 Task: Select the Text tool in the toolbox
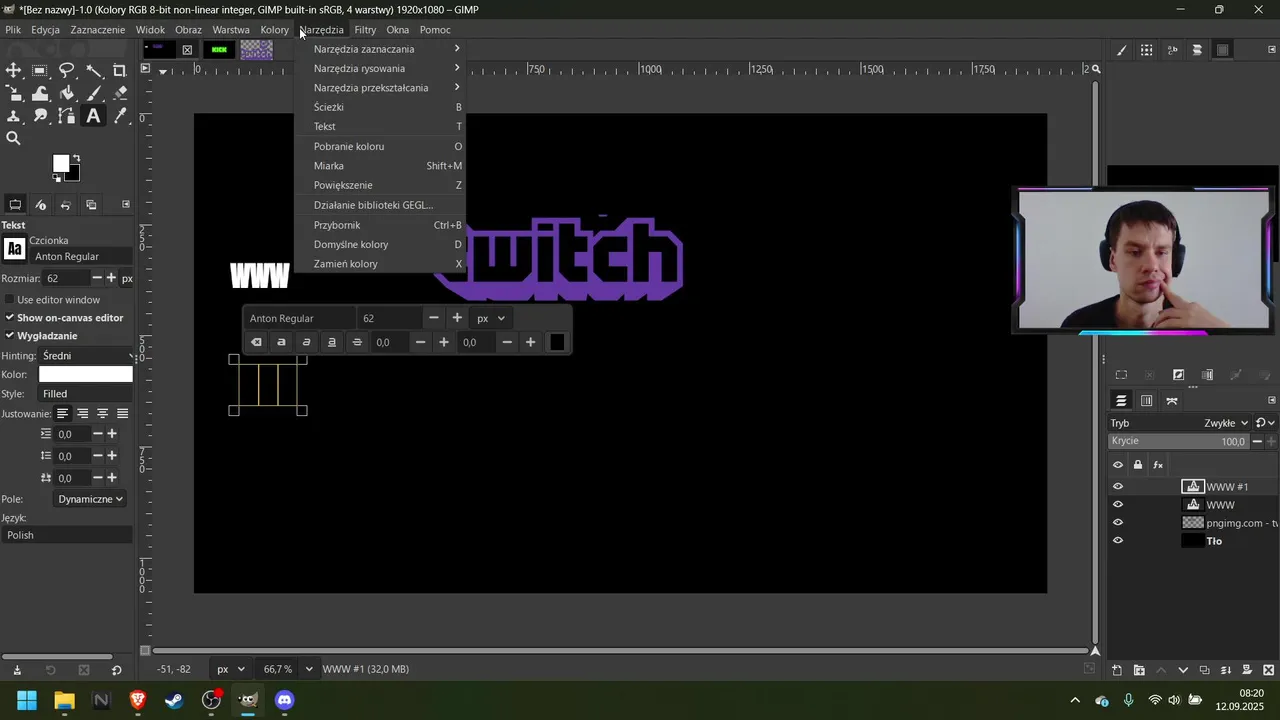(94, 116)
